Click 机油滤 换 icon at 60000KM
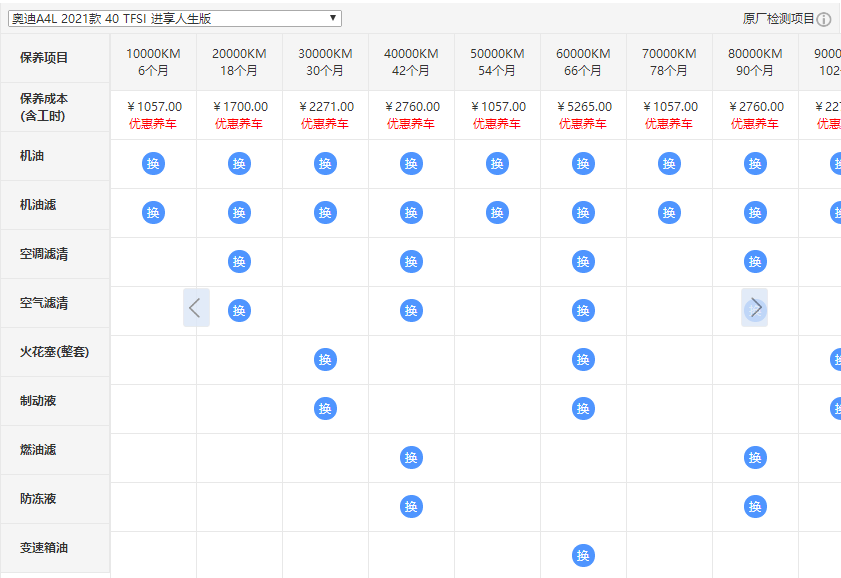The image size is (841, 578). pos(583,213)
